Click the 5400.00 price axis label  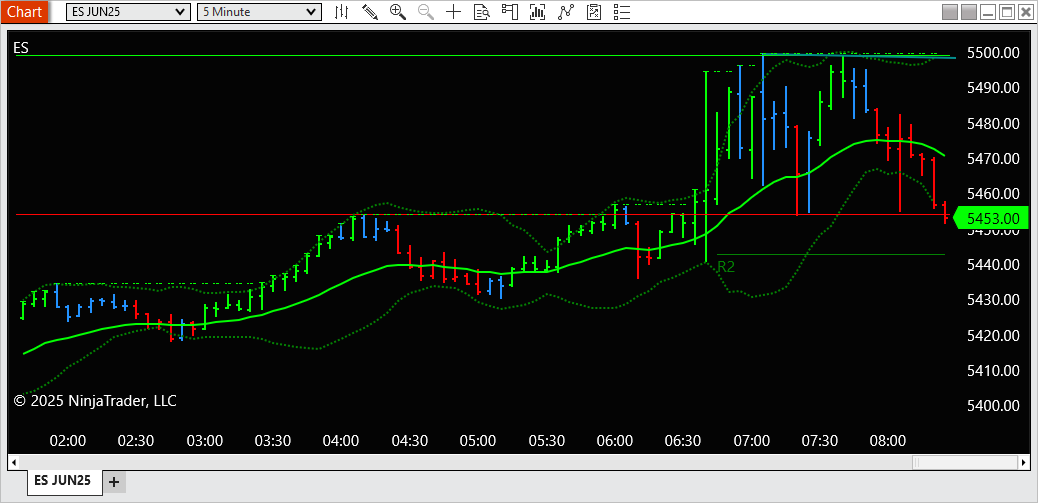click(992, 406)
